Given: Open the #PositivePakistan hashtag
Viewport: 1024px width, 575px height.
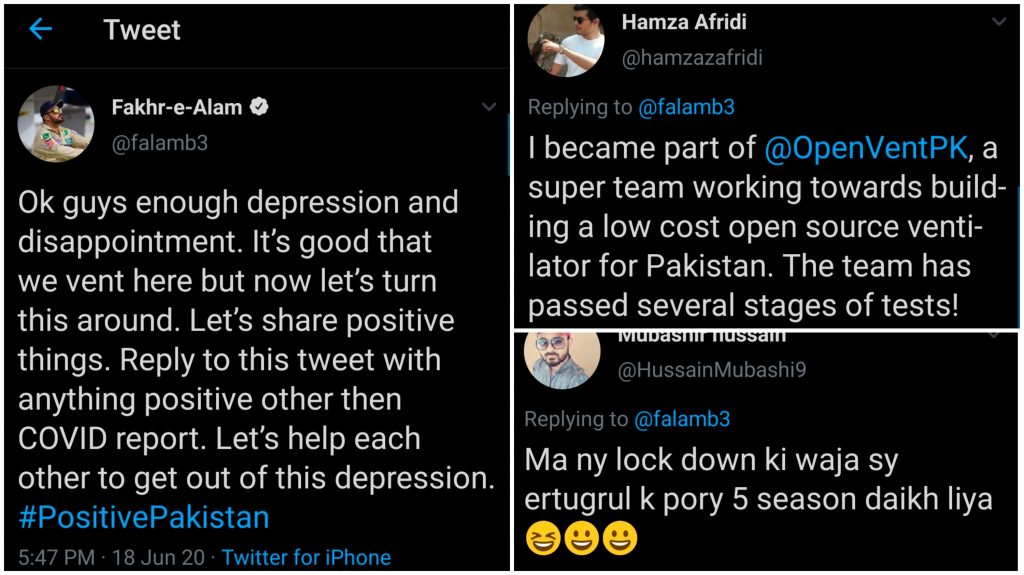Looking at the screenshot, I should 143,517.
